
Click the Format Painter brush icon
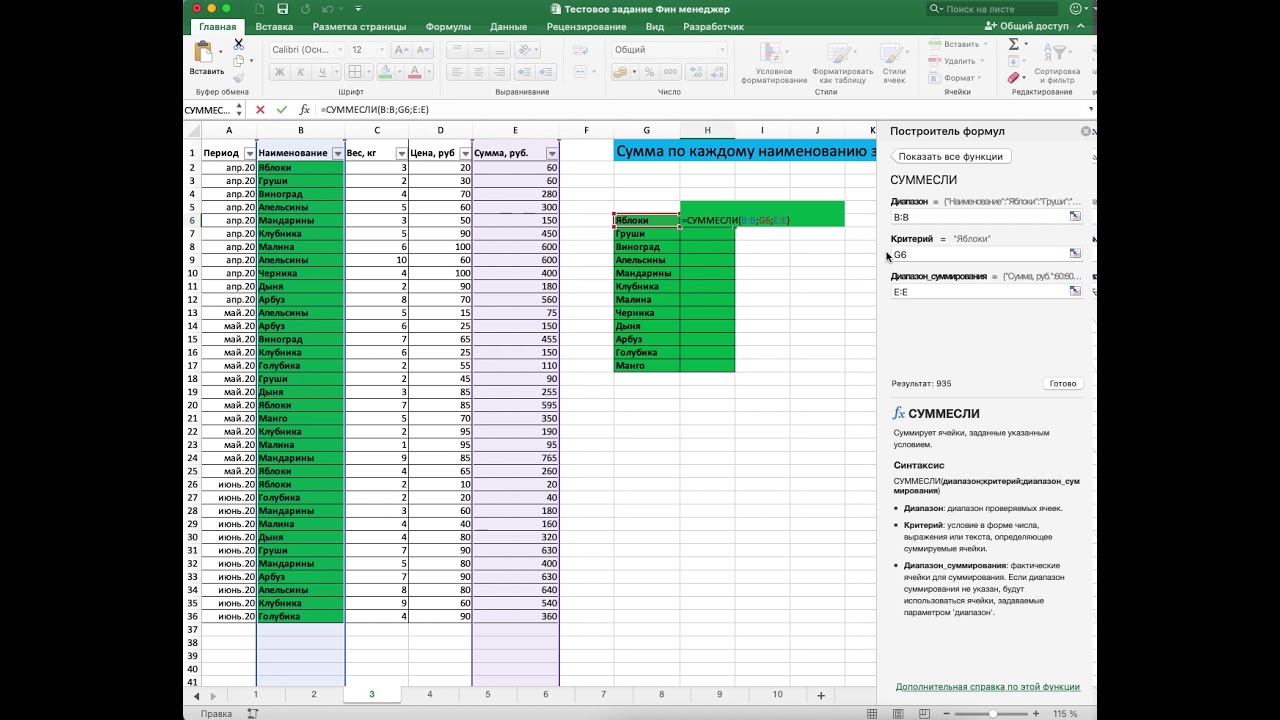238,78
